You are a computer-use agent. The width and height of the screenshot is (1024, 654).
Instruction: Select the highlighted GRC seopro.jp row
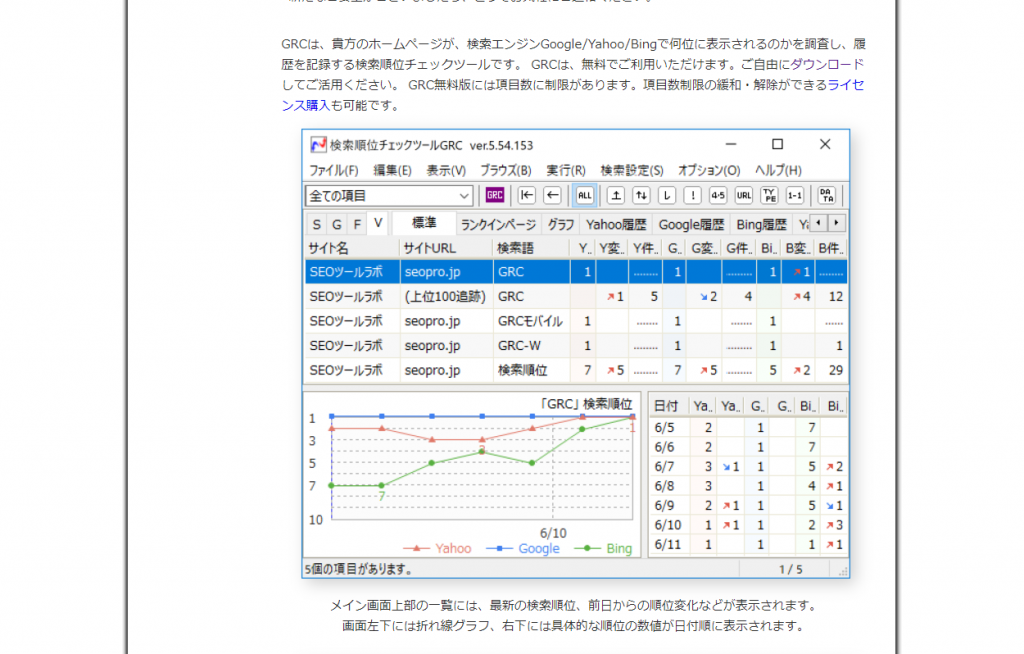click(x=576, y=272)
